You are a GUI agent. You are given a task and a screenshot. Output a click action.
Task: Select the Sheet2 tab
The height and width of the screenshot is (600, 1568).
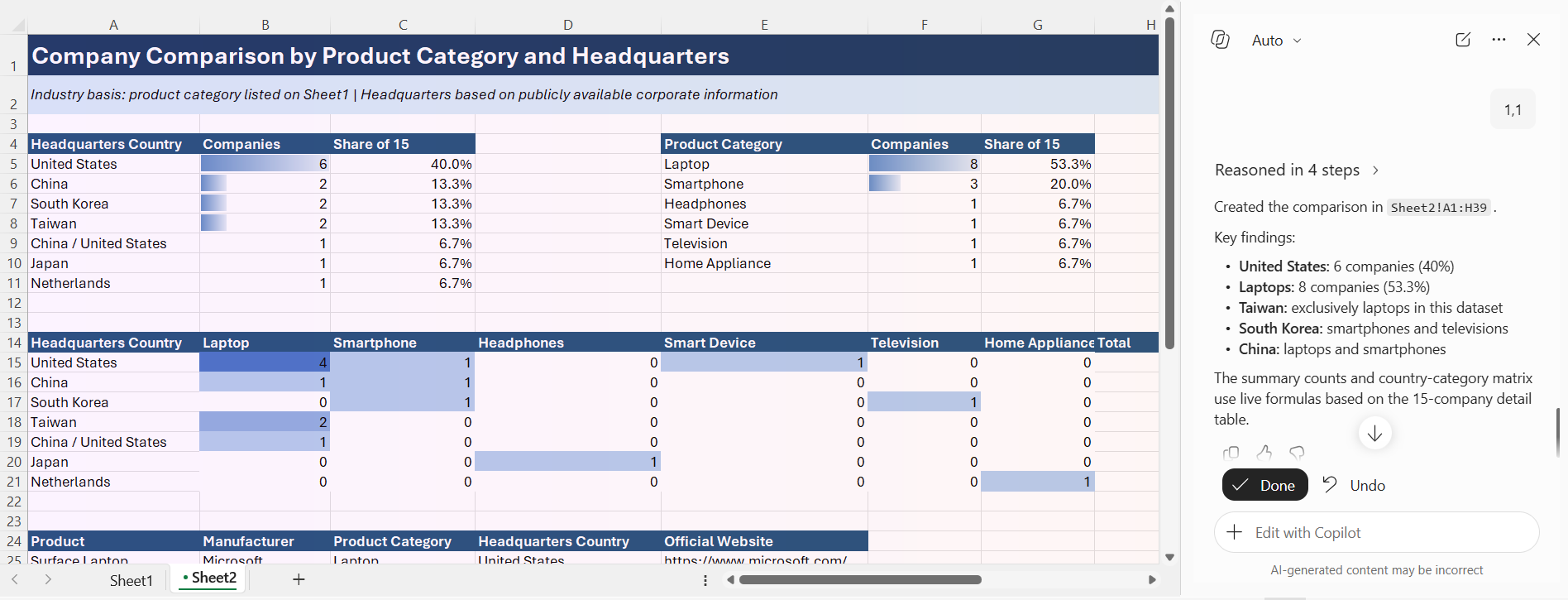(x=210, y=578)
